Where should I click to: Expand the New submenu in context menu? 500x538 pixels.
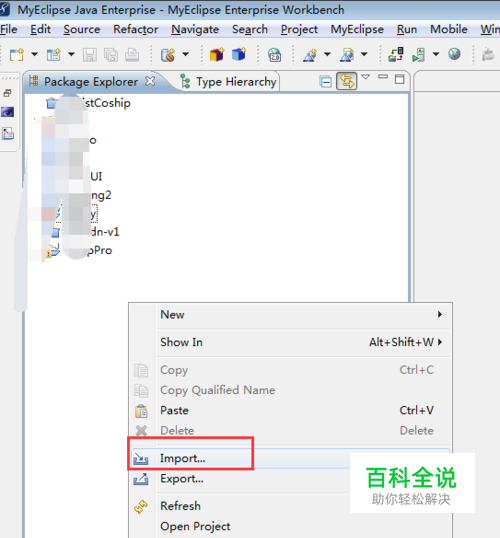point(291,315)
